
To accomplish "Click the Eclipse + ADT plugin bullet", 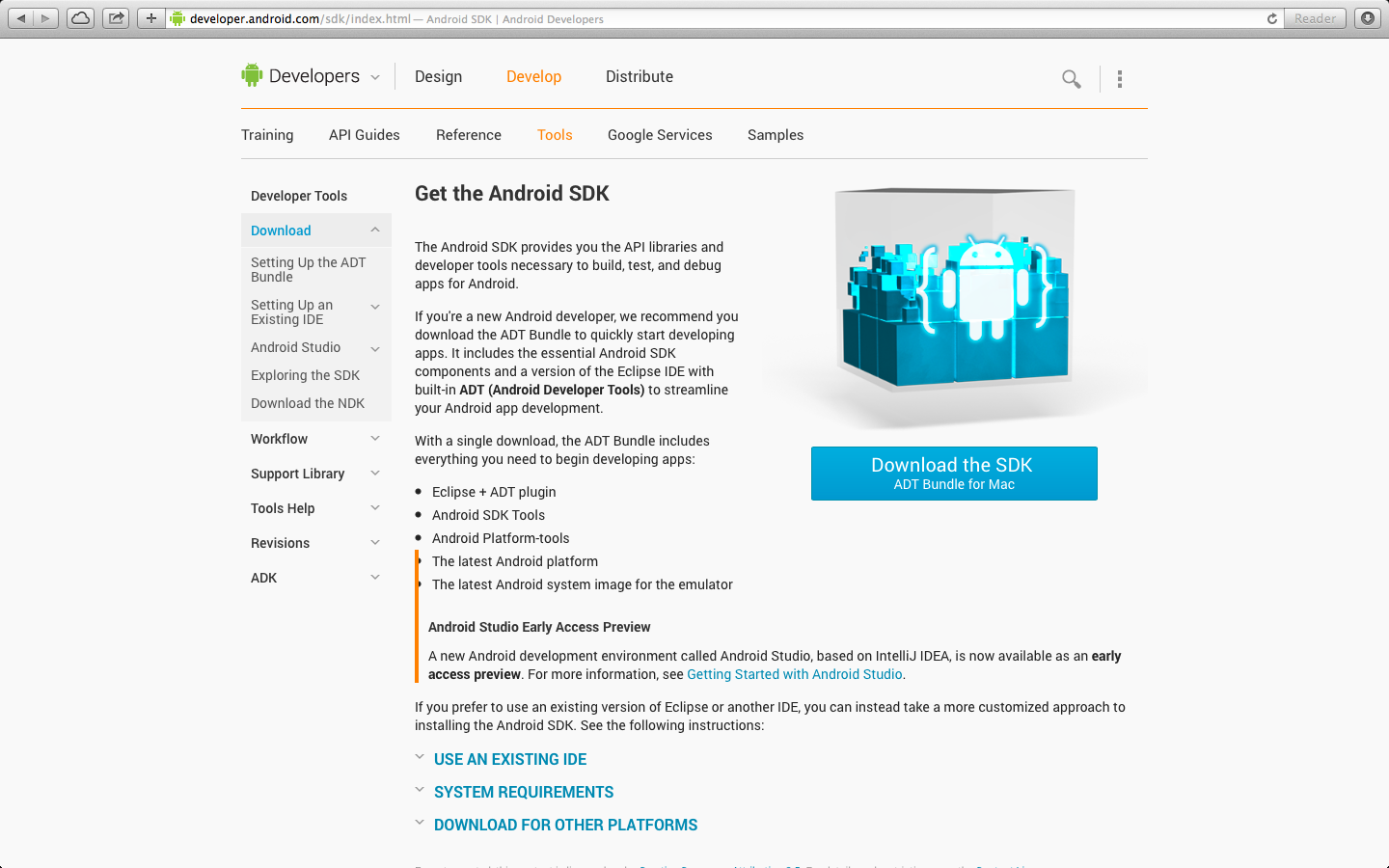I will [494, 492].
